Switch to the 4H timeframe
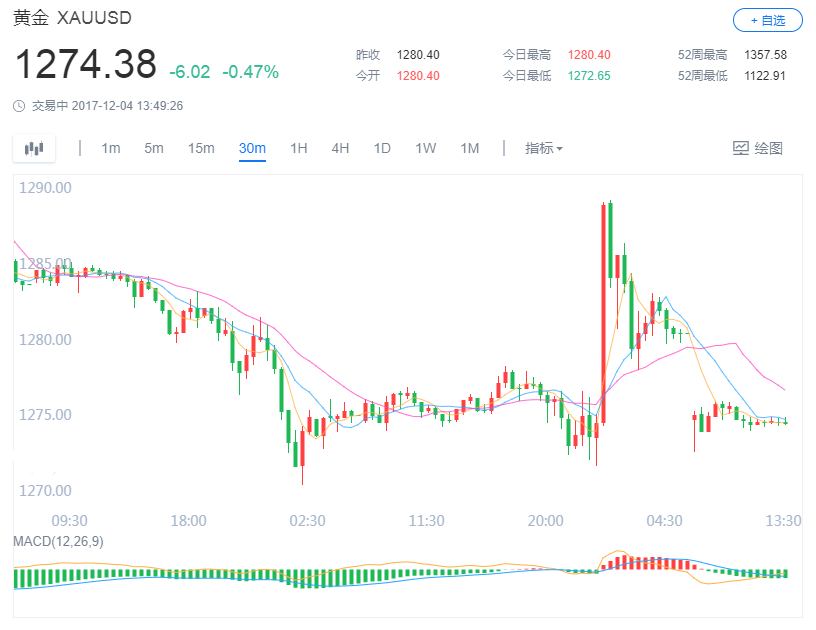 pyautogui.click(x=340, y=147)
